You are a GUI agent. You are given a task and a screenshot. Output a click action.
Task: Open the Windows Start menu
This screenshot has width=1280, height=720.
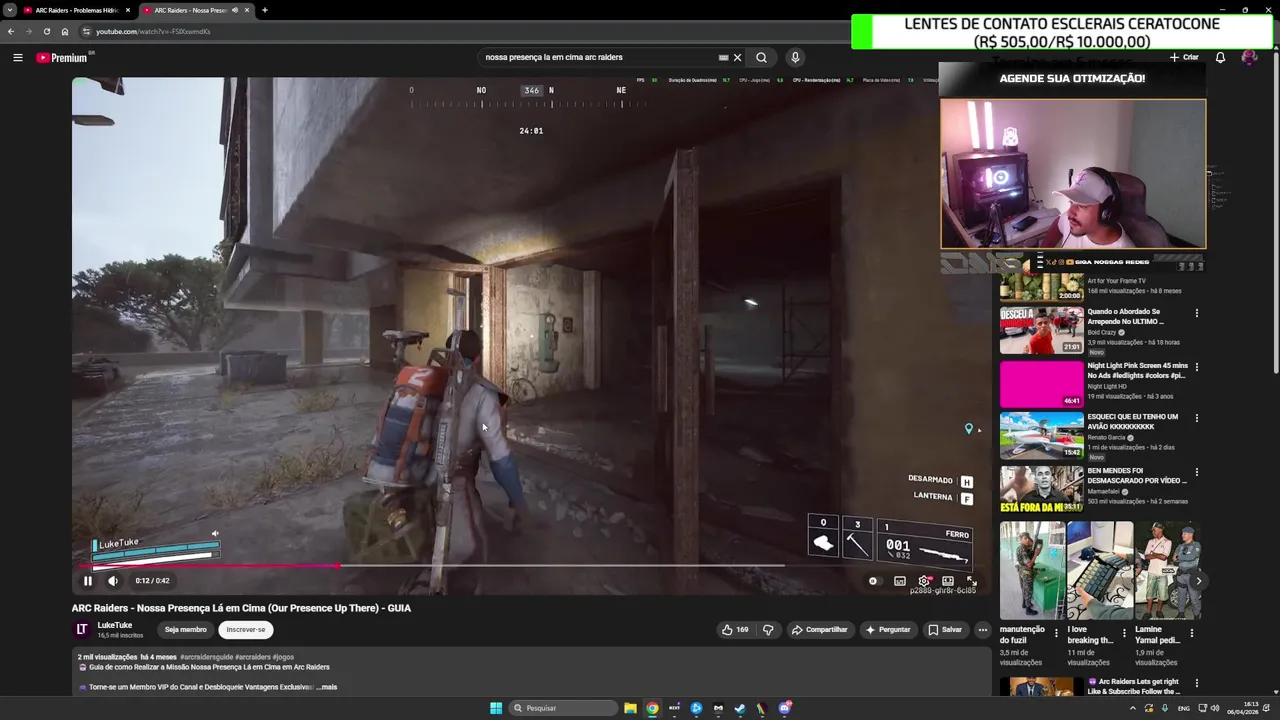coord(496,708)
